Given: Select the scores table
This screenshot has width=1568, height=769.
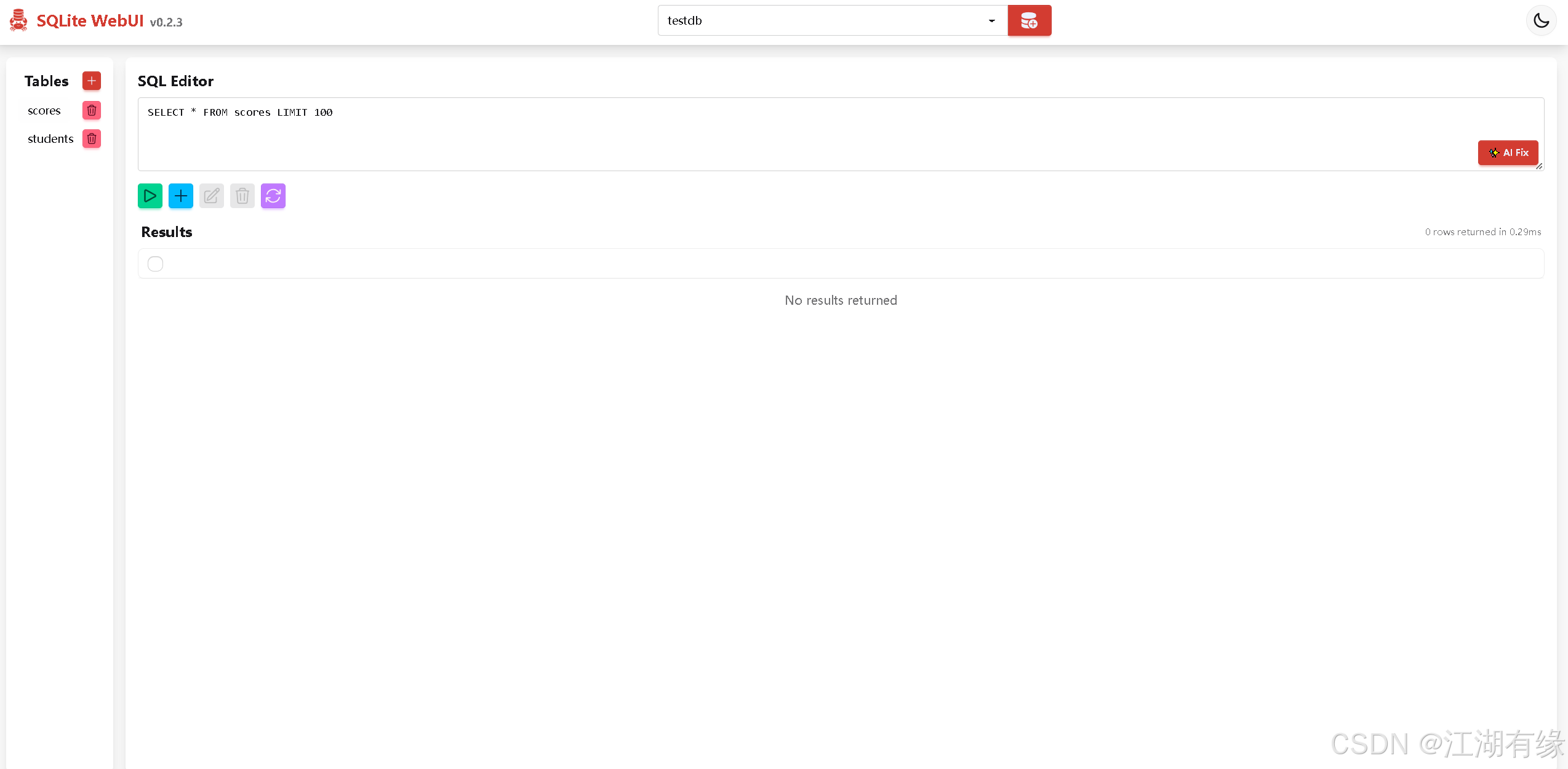Looking at the screenshot, I should coord(44,111).
